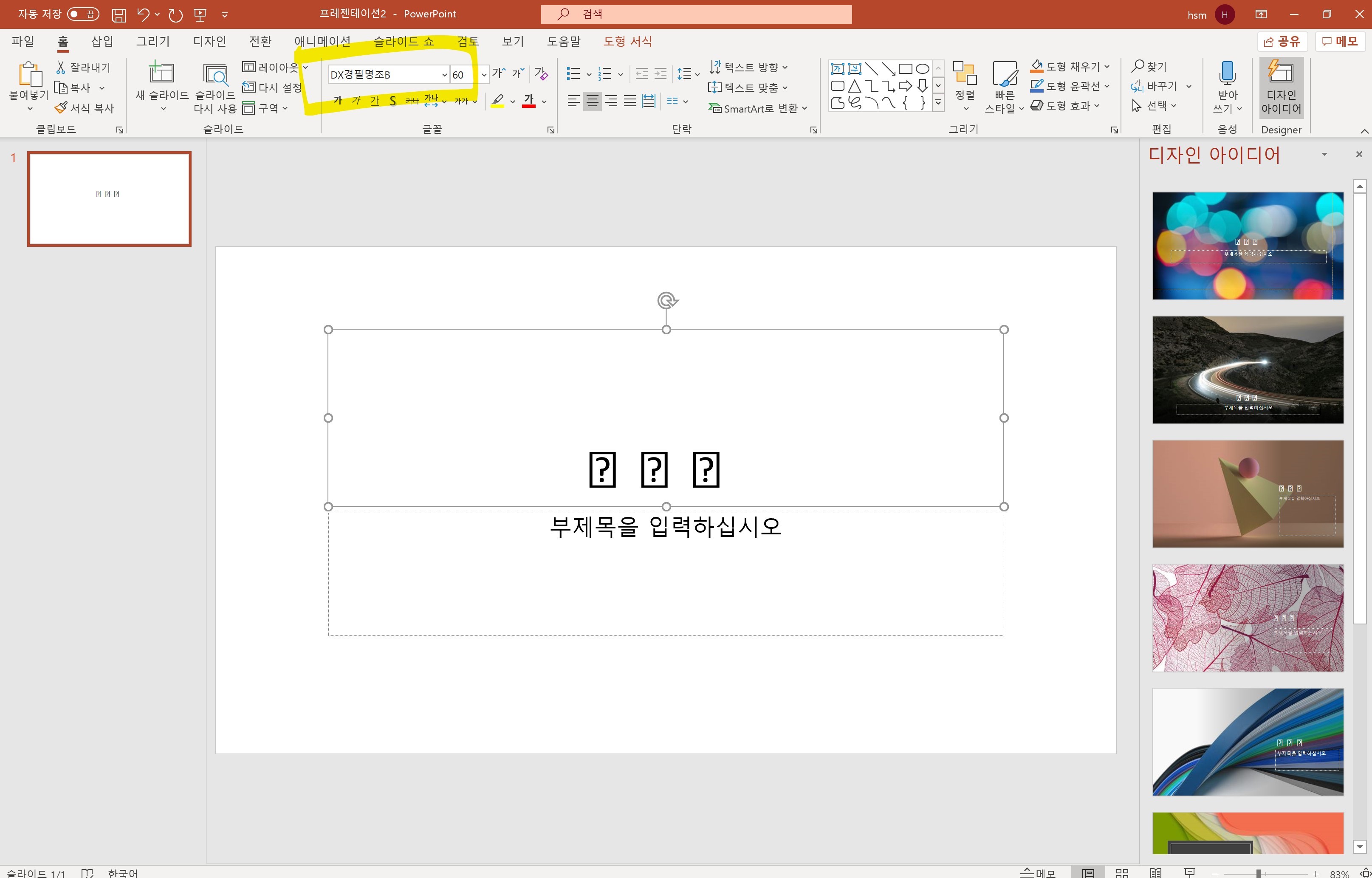This screenshot has width=1372, height=878.
Task: Activate Format Painter (서식 복사)
Action: click(85, 108)
